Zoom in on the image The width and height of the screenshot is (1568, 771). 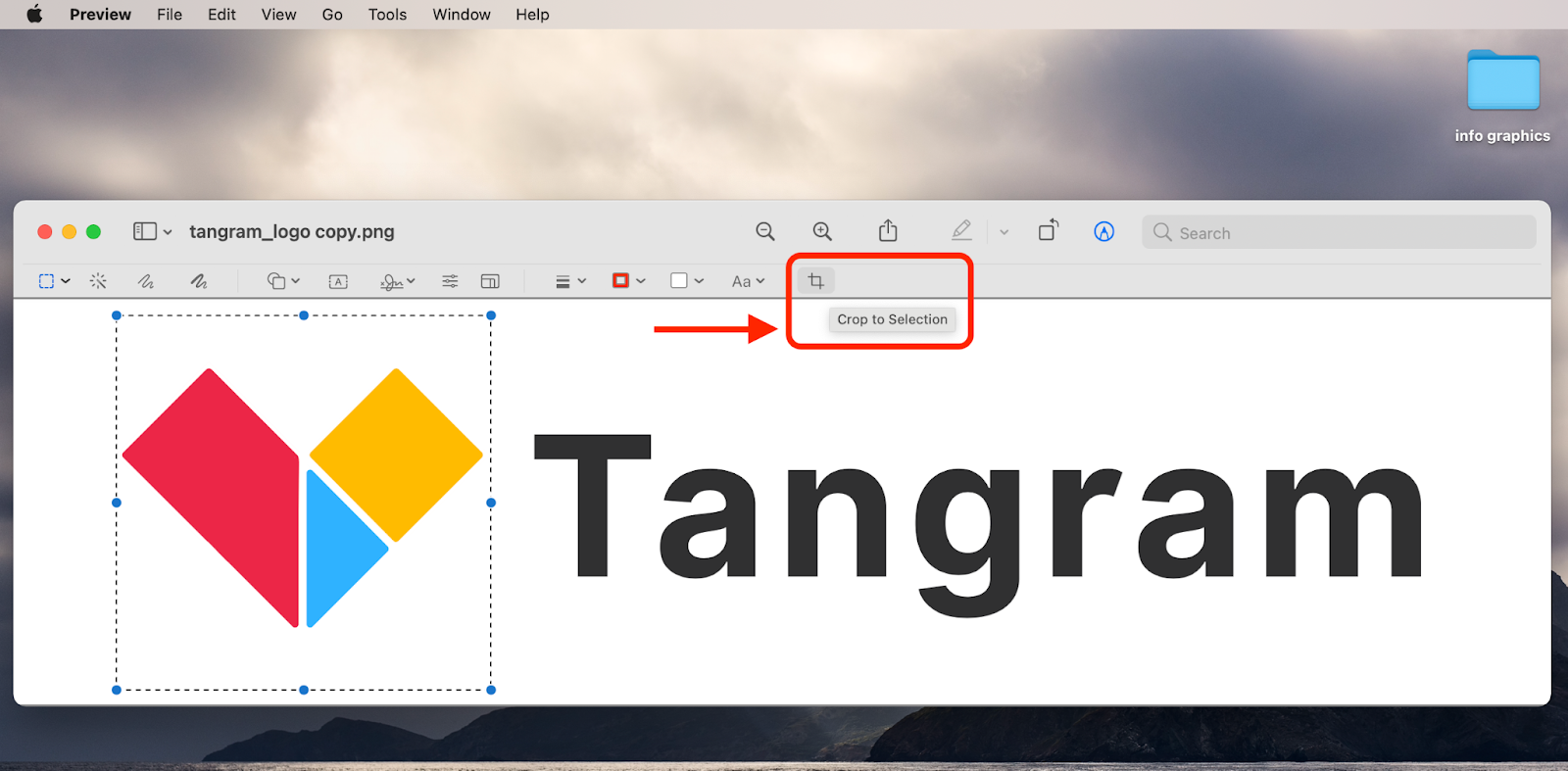822,231
